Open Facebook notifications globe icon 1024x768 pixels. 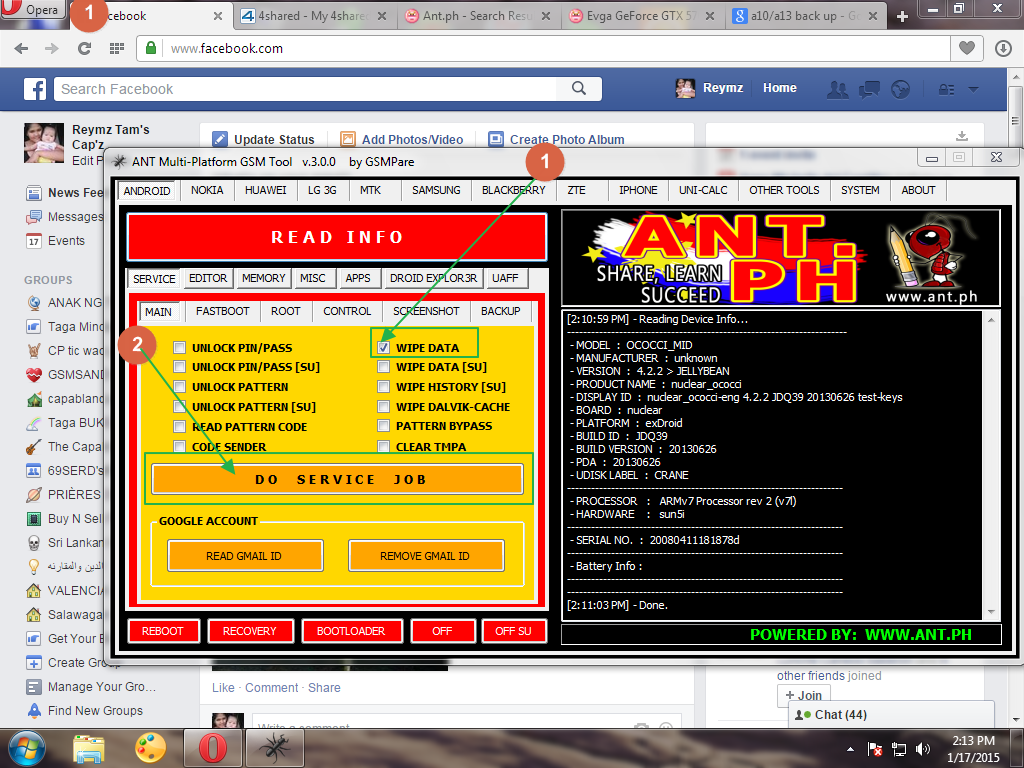(x=901, y=89)
